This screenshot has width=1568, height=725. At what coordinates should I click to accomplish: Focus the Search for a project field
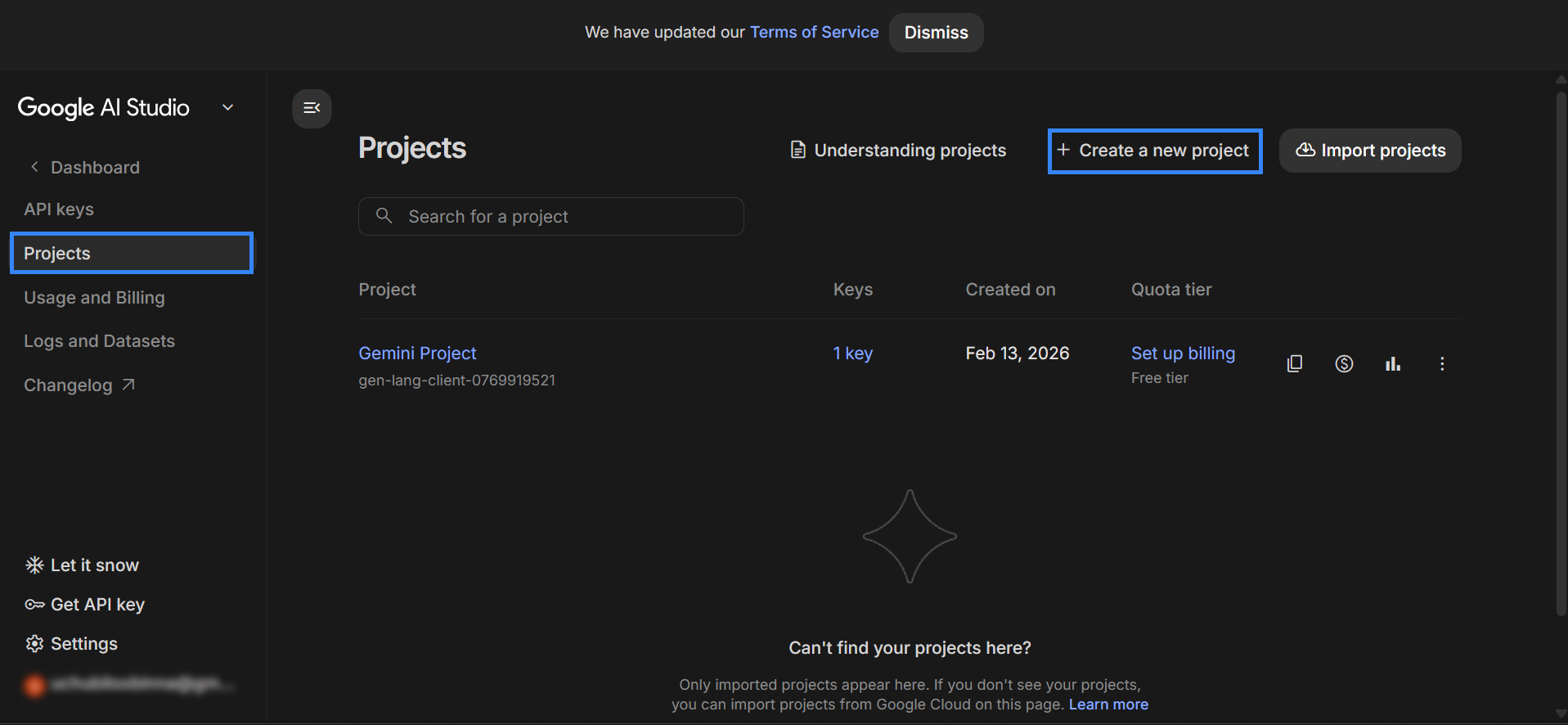click(x=550, y=216)
